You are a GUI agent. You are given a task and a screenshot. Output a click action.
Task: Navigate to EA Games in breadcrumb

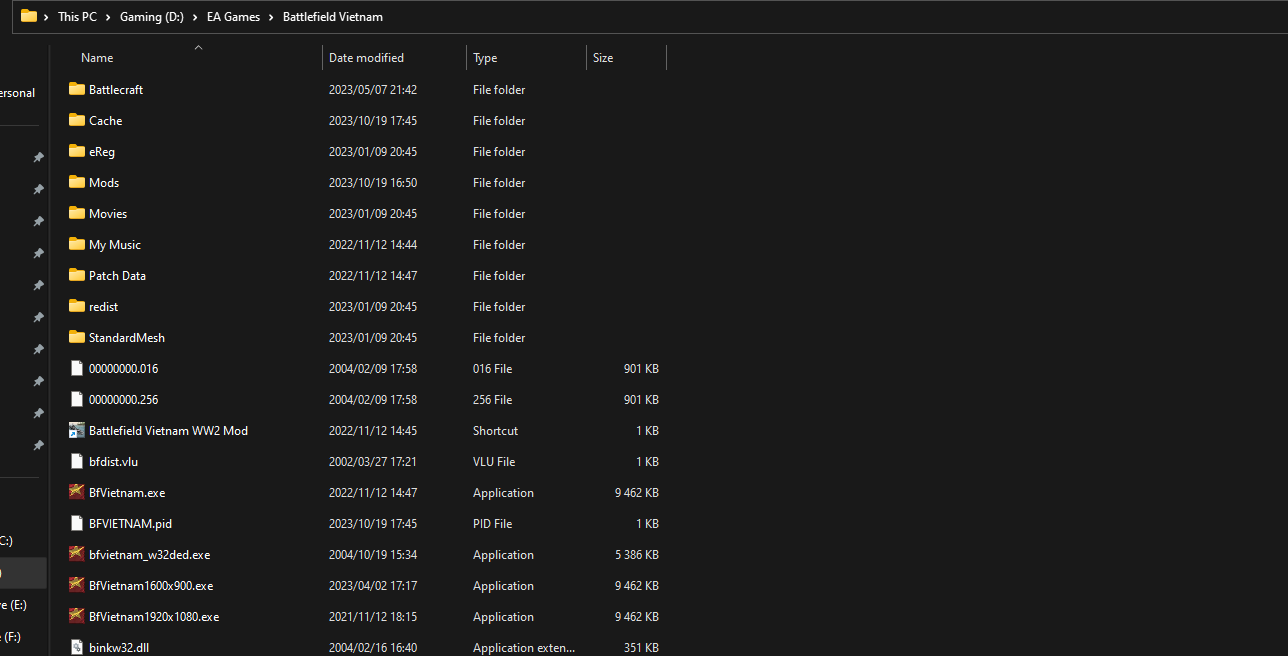233,17
